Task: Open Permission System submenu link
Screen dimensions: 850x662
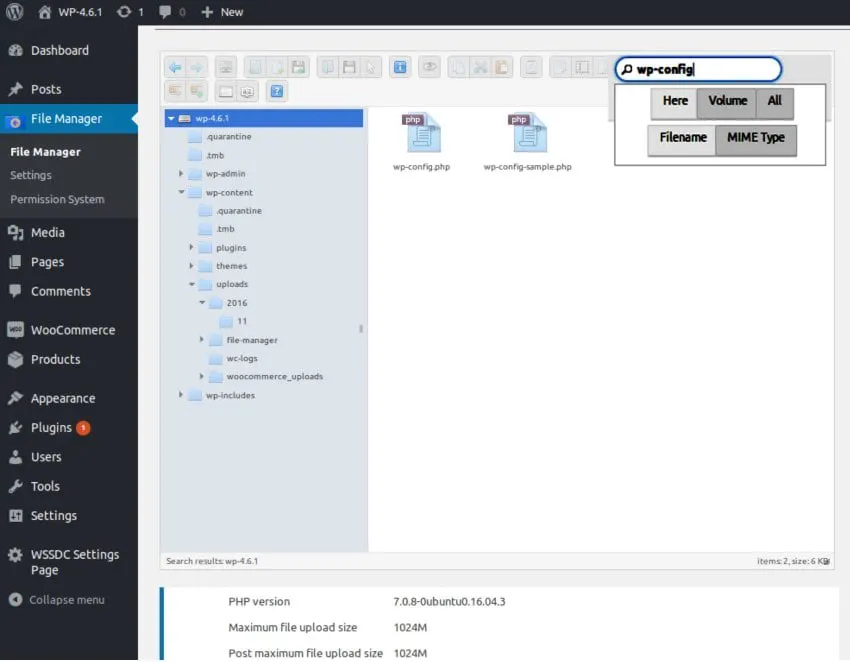Action: coord(57,199)
